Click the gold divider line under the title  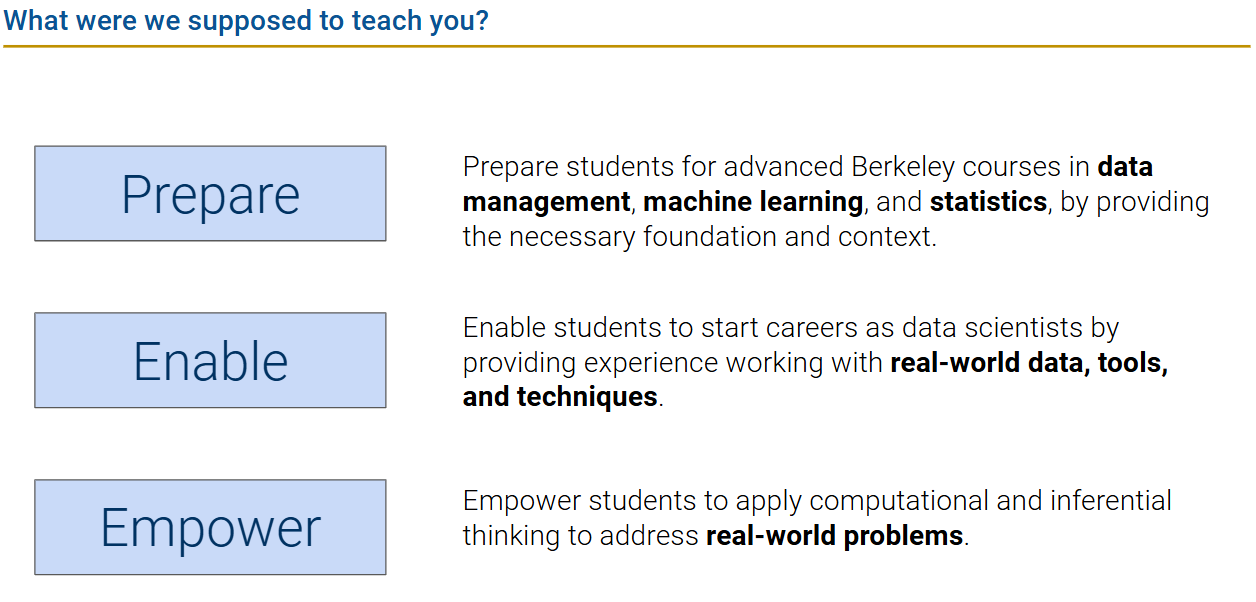click(x=627, y=46)
